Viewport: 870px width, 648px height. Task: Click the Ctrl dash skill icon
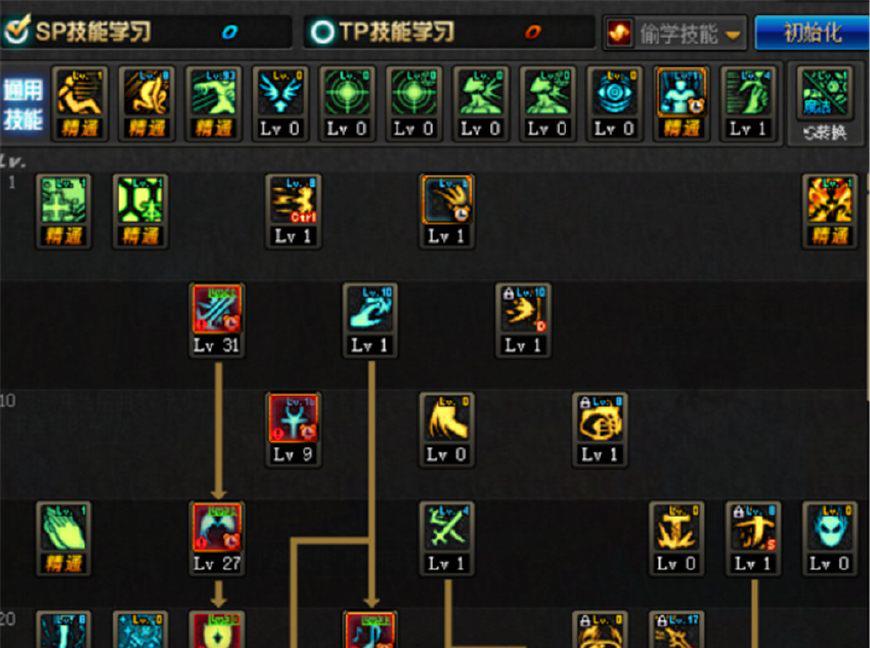point(294,210)
